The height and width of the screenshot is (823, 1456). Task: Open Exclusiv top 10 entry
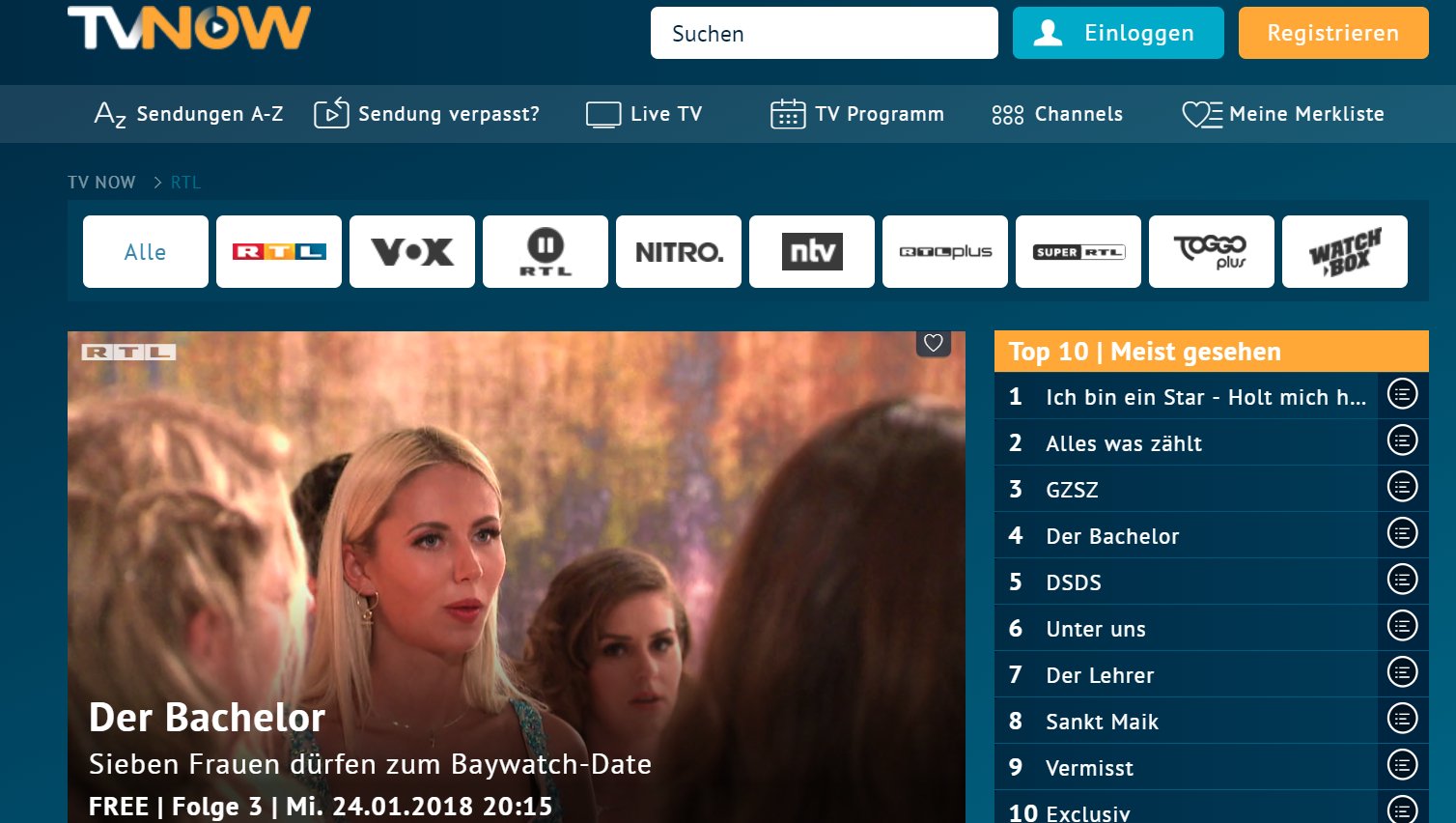tap(1186, 808)
